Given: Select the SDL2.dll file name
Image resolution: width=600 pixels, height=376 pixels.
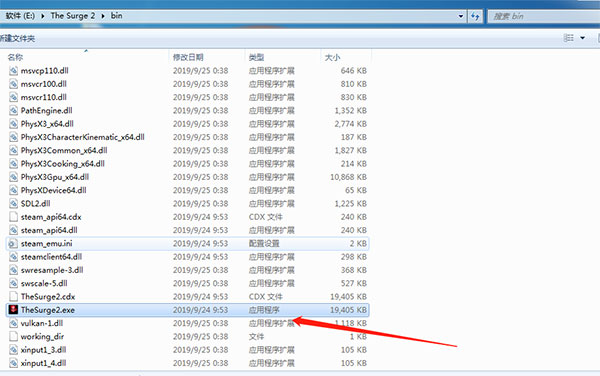Looking at the screenshot, I should tap(36, 203).
